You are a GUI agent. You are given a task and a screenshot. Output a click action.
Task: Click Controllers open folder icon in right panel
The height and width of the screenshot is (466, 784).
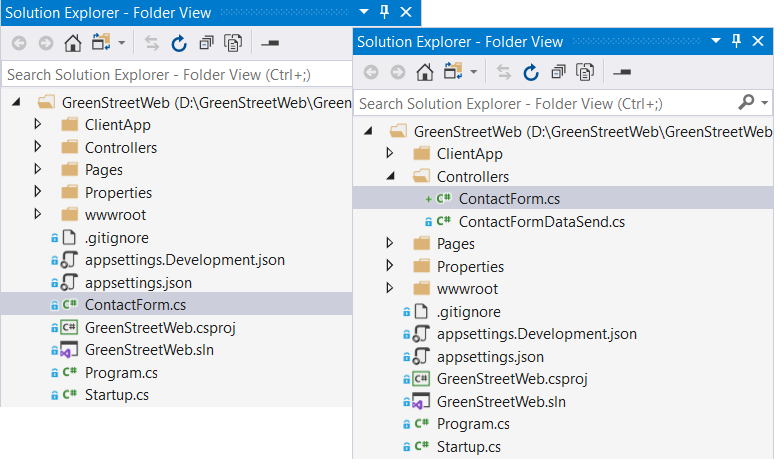coord(421,176)
